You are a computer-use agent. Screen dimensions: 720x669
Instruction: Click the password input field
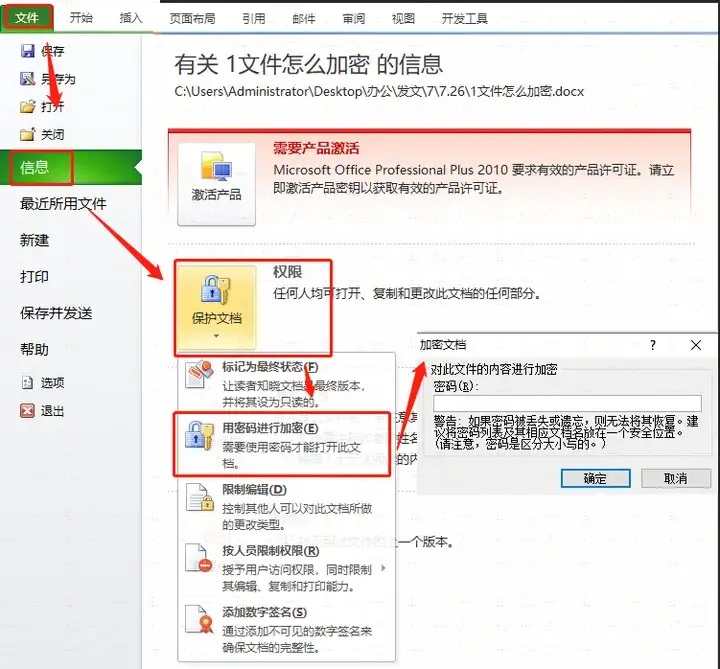567,403
